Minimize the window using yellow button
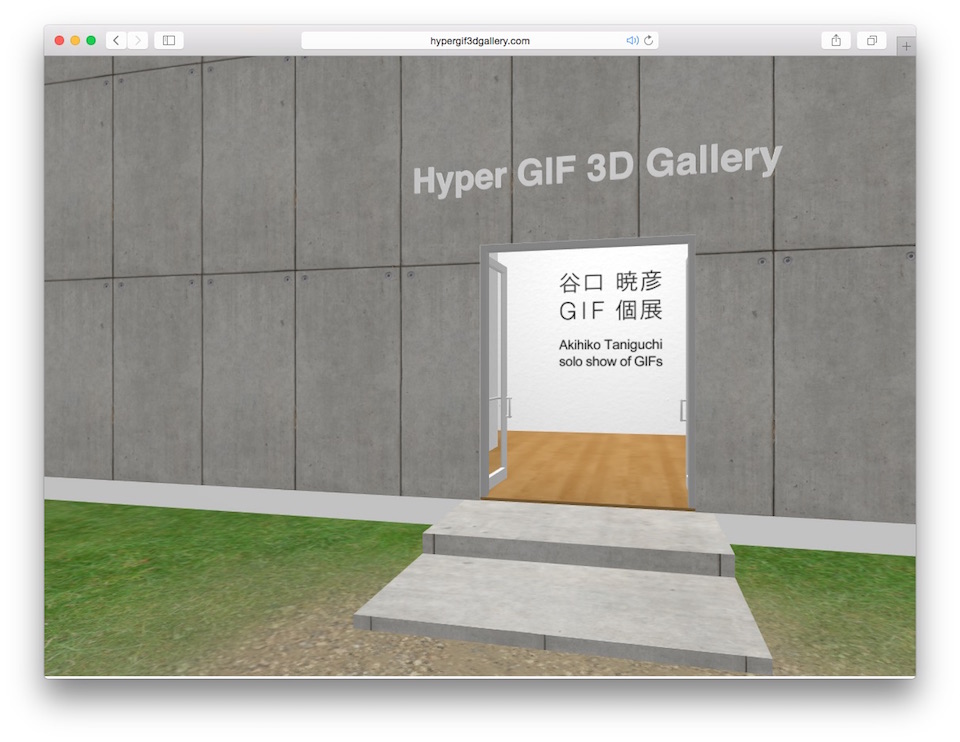Image resolution: width=960 pixels, height=742 pixels. (x=75, y=41)
